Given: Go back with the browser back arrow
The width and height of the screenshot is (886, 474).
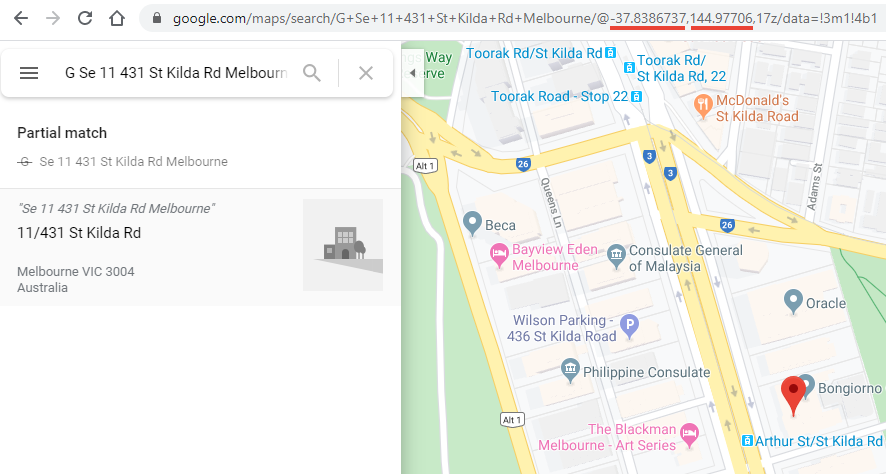Looking at the screenshot, I should pyautogui.click(x=21, y=18).
